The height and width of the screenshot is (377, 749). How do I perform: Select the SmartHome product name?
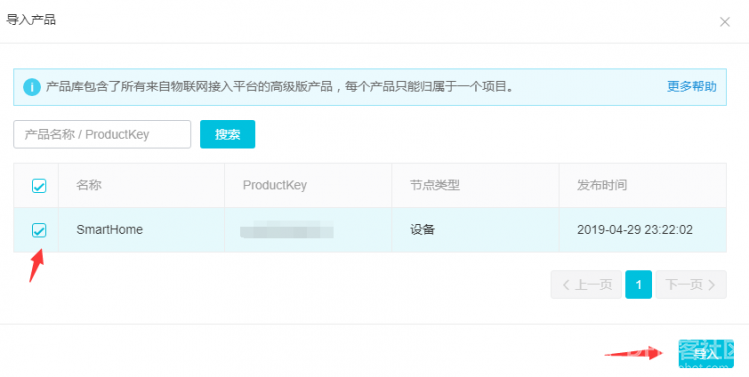point(109,230)
